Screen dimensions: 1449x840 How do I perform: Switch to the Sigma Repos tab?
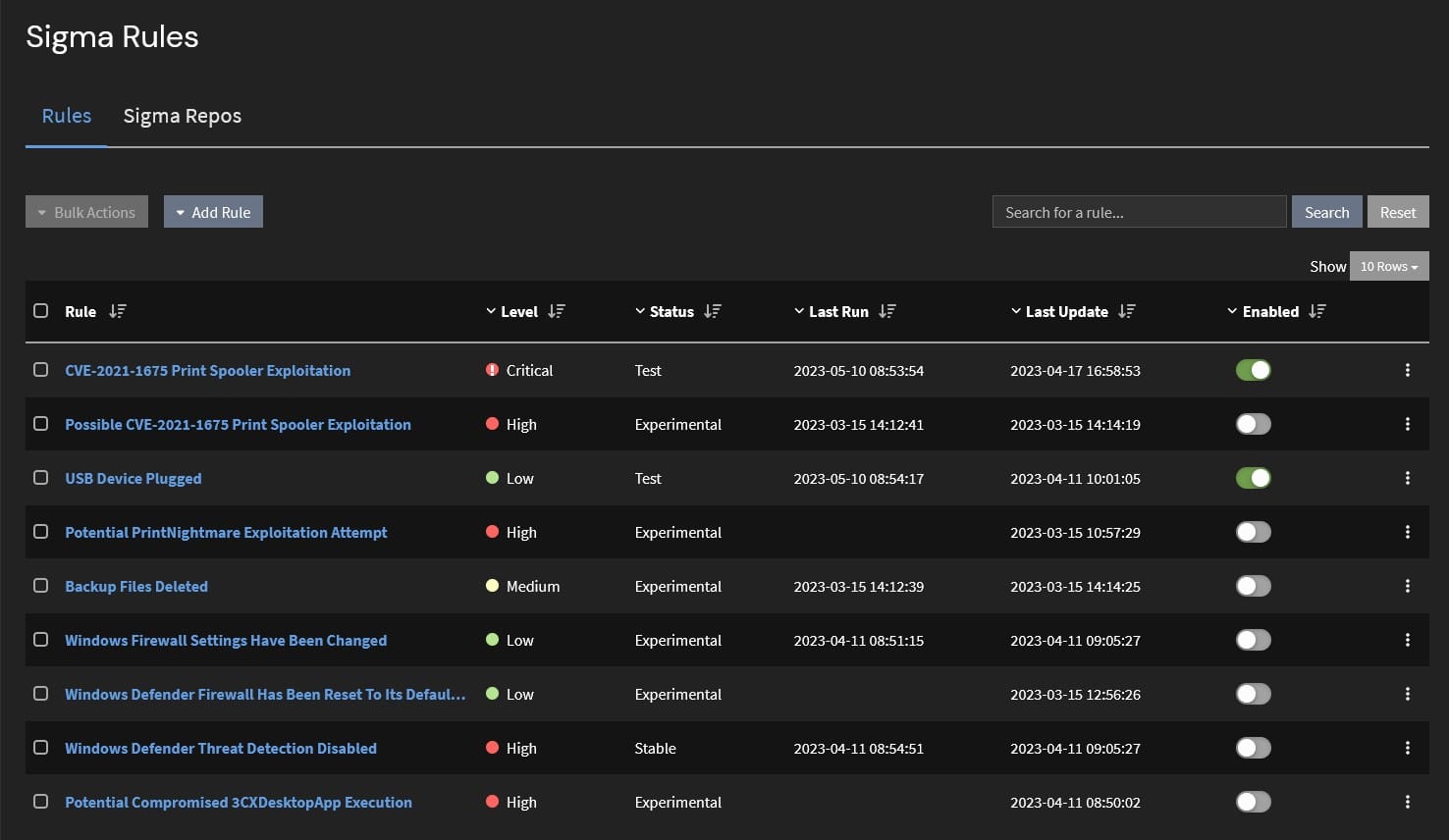point(182,116)
